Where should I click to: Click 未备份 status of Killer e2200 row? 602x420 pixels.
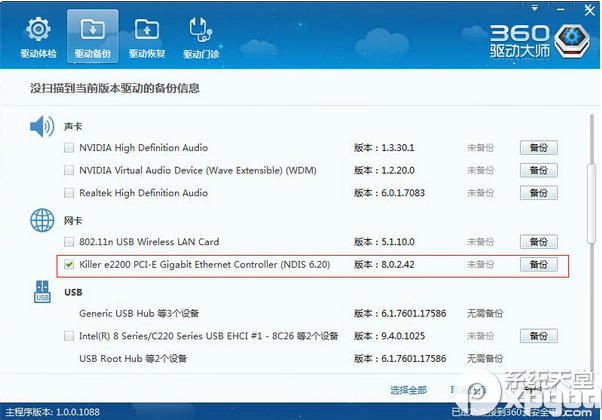tap(480, 265)
